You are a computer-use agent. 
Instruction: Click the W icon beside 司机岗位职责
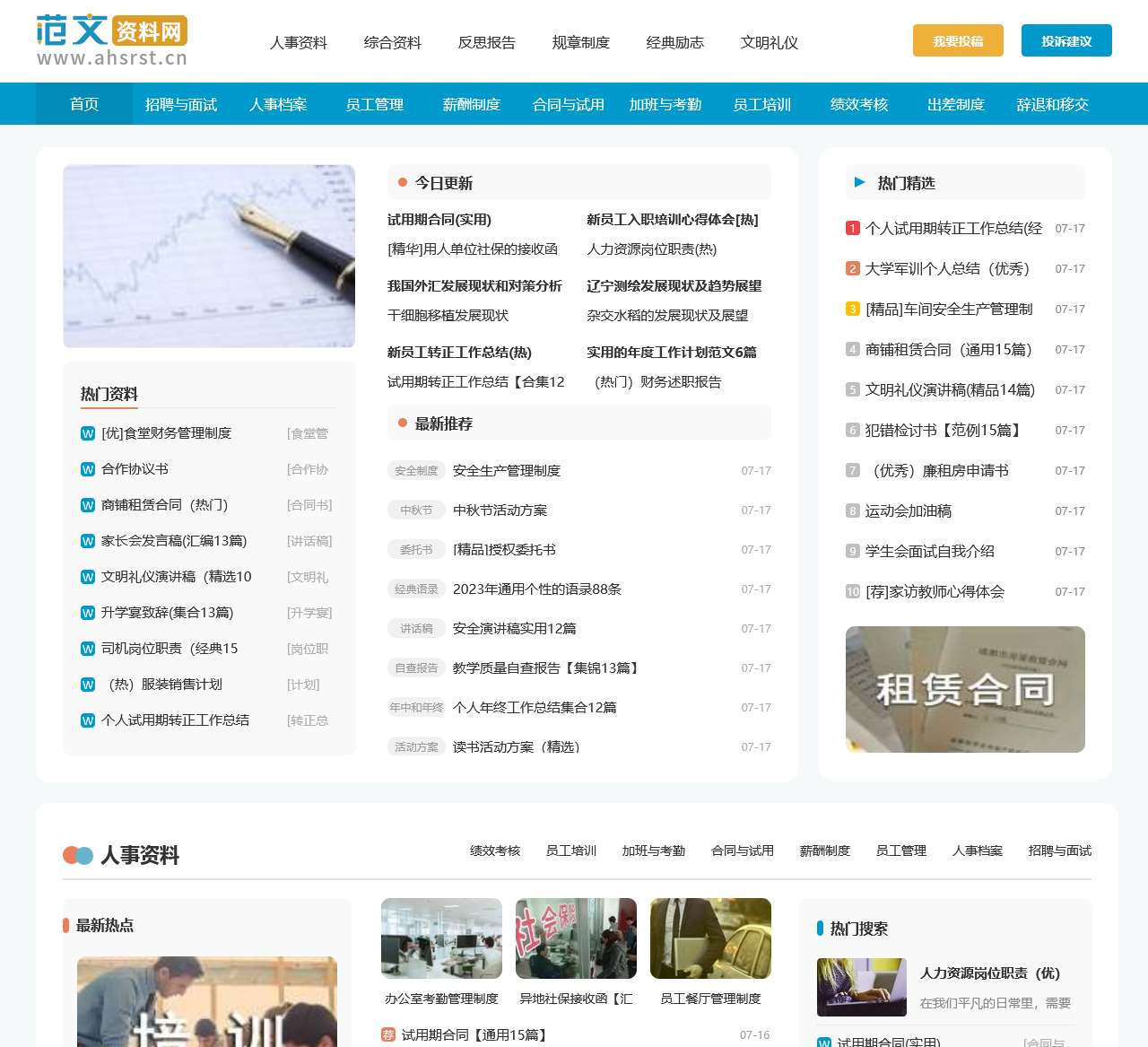pyautogui.click(x=88, y=649)
